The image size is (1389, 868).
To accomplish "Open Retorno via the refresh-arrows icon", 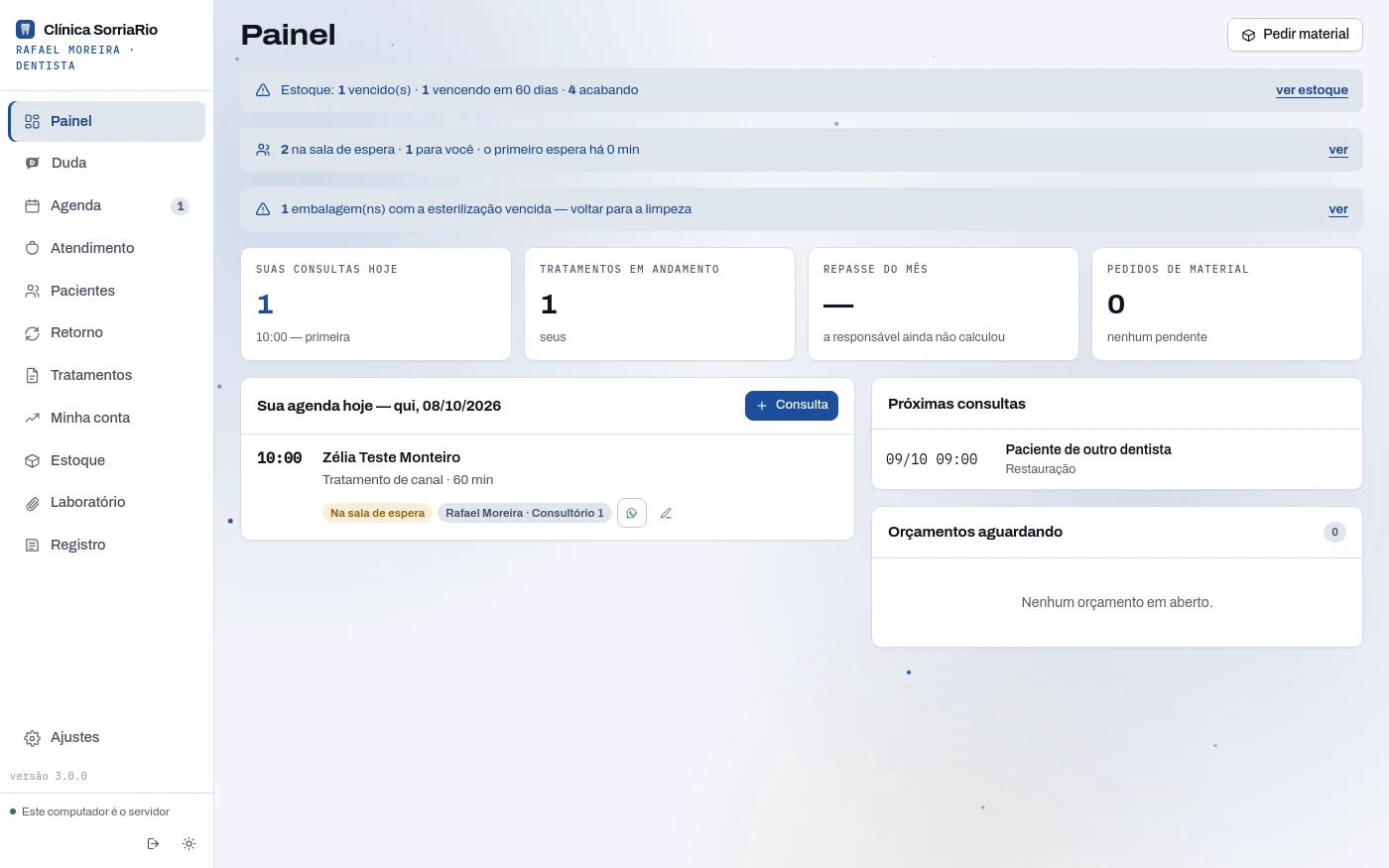I will 32,333.
